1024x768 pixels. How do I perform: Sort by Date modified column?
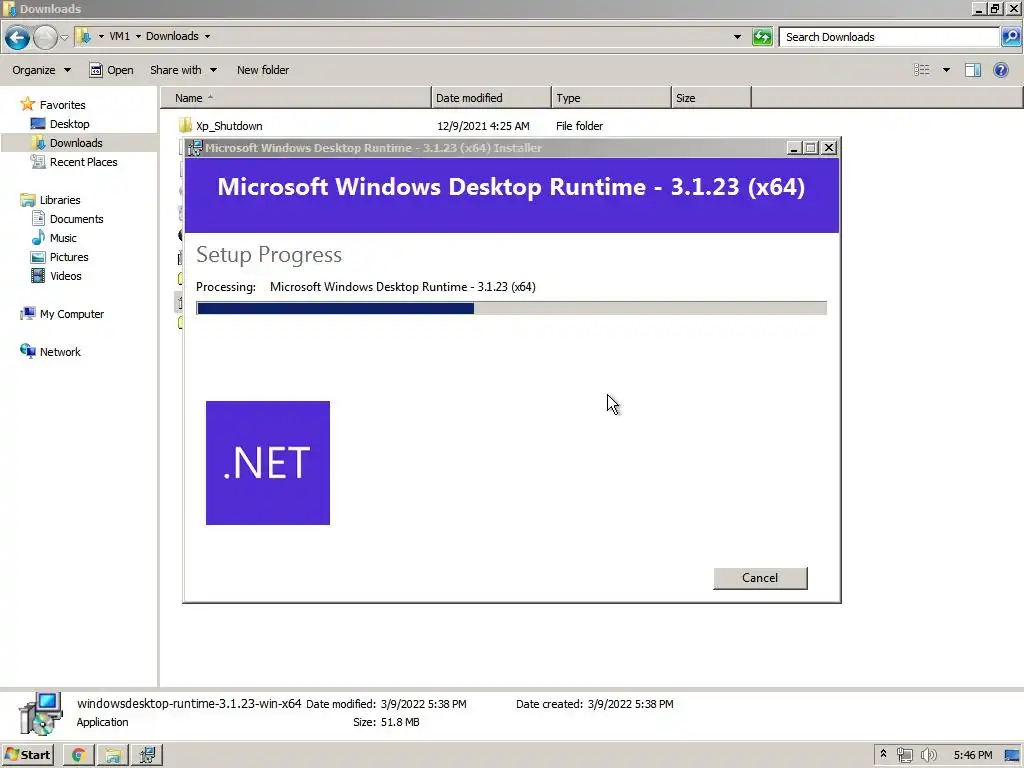coord(491,98)
